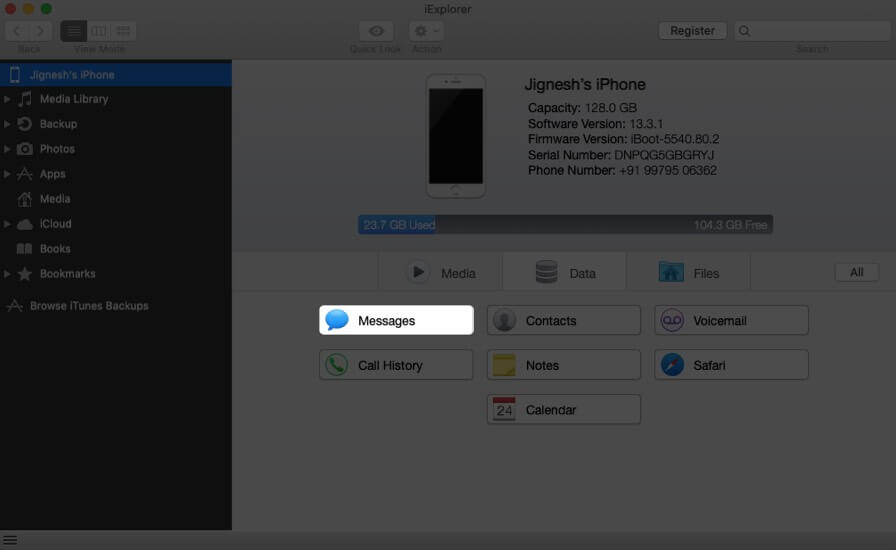This screenshot has width=896, height=550.
Task: Select Media Library in sidebar
Action: 116,99
